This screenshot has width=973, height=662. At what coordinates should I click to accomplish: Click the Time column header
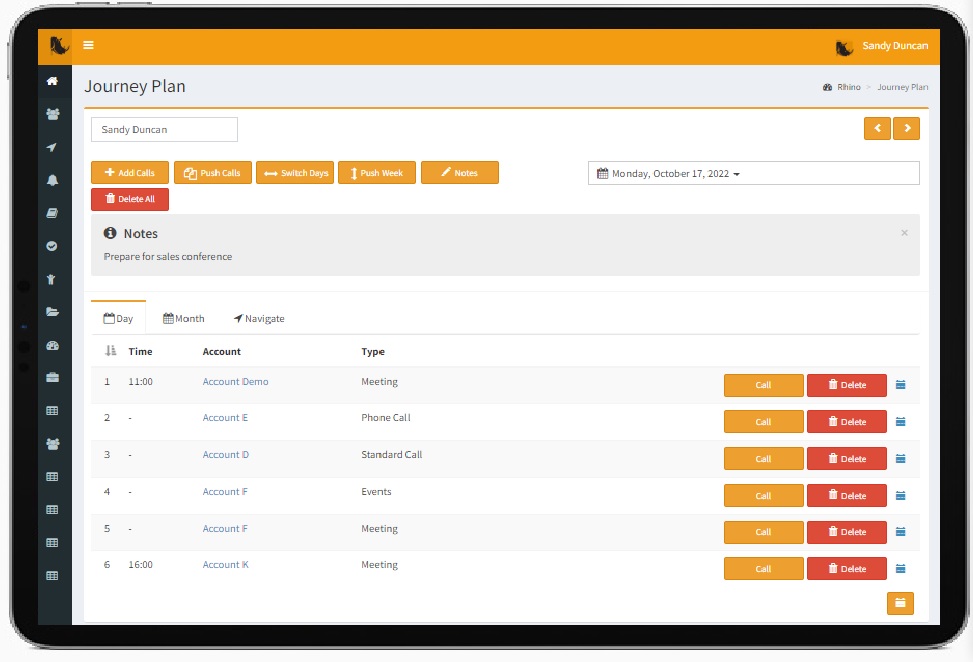140,351
